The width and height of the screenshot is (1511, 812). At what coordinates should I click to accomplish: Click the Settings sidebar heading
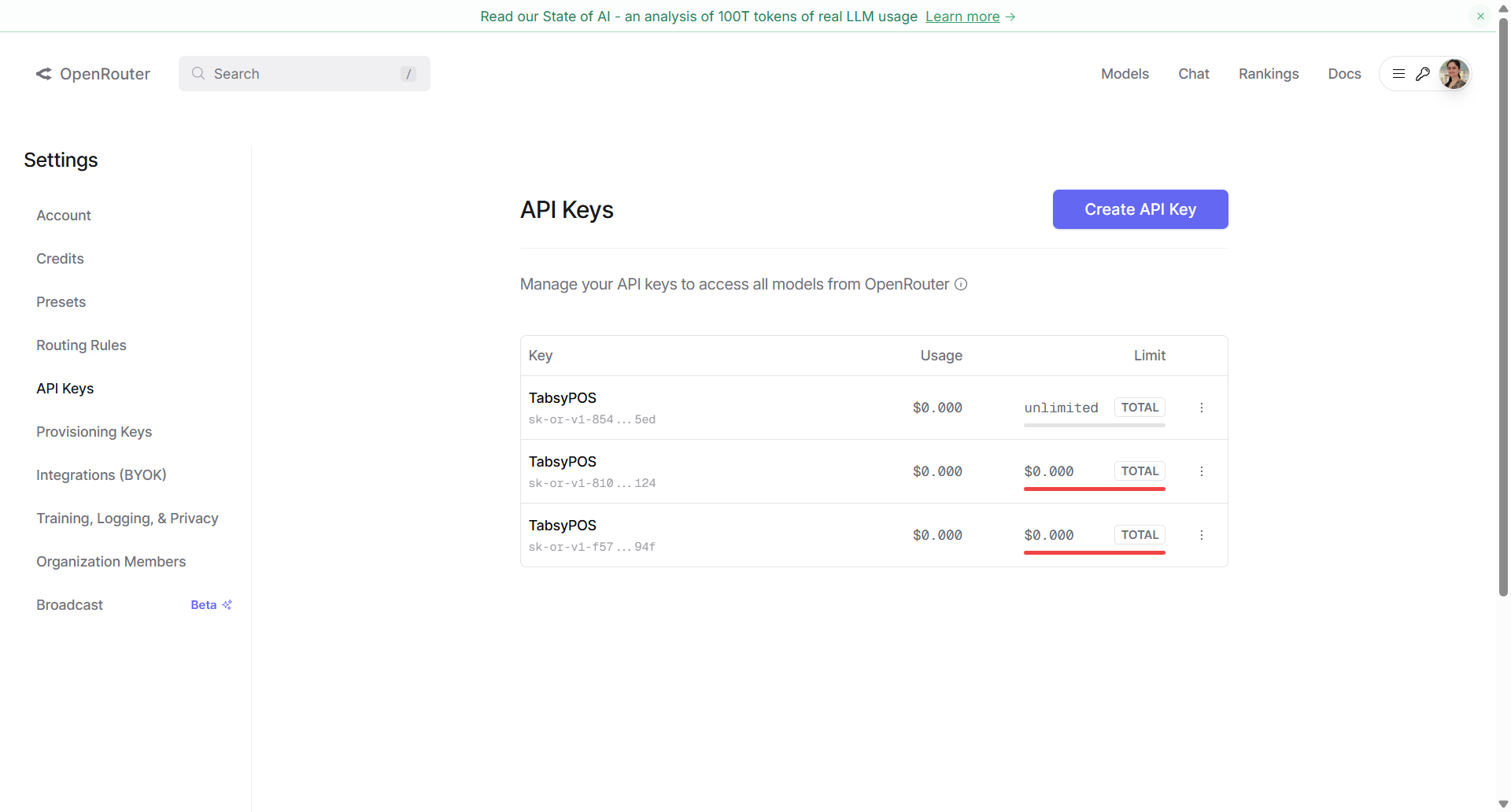tap(61, 161)
